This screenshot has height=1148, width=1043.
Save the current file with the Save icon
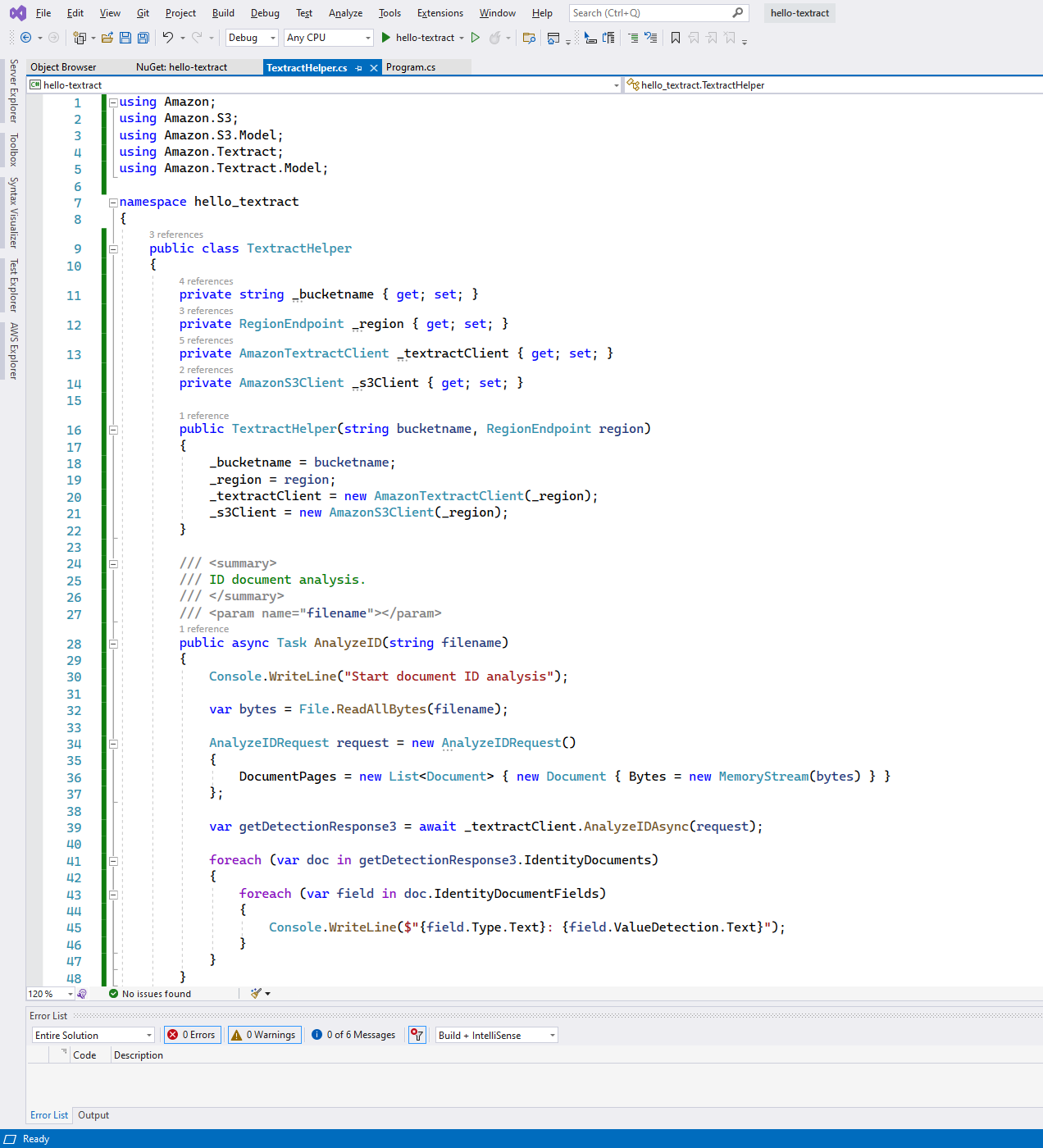click(125, 38)
